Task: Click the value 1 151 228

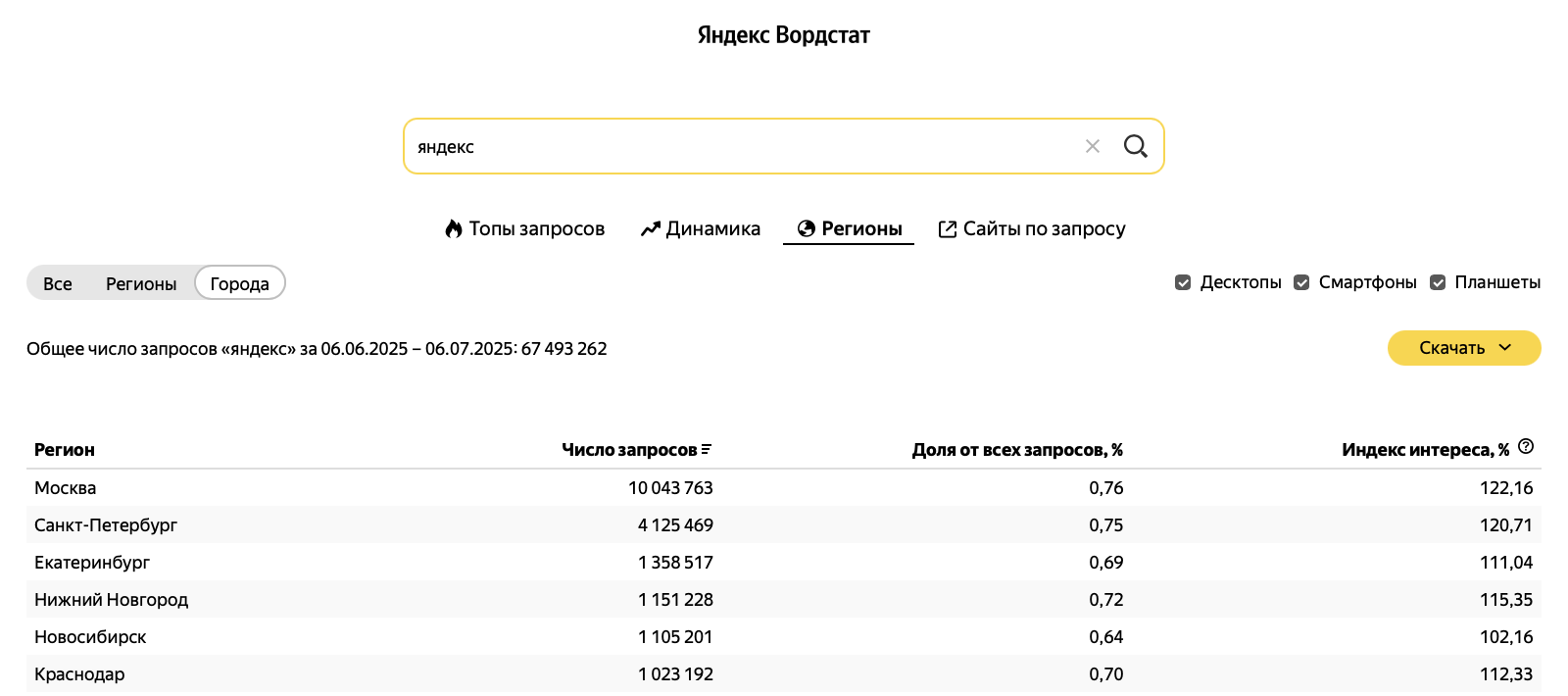Action: pyautogui.click(x=675, y=600)
